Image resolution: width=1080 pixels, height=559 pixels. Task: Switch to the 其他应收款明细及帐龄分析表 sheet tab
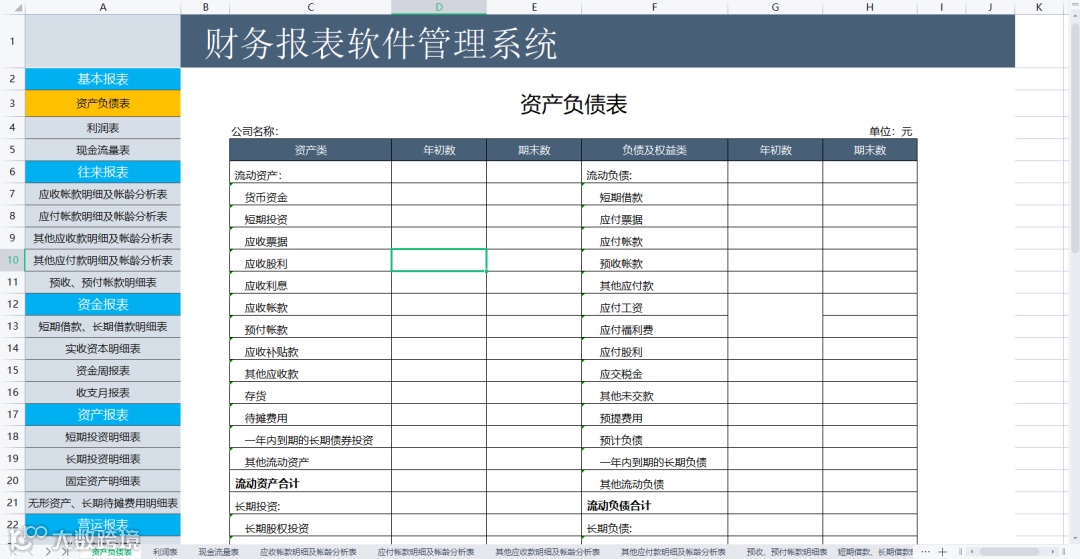coord(548,552)
